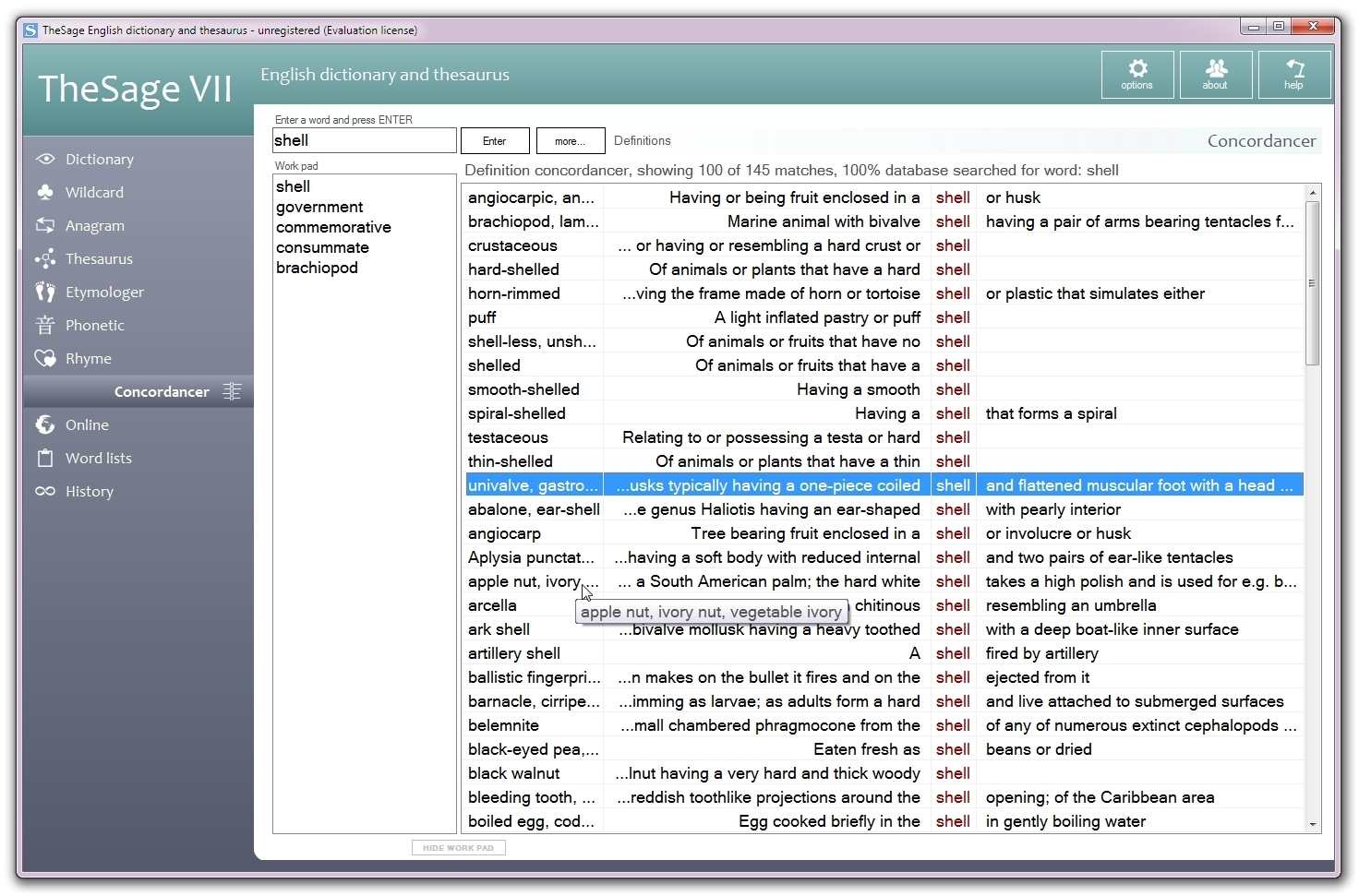The height and width of the screenshot is (896, 1359).
Task: Open the options settings
Action: tap(1137, 74)
